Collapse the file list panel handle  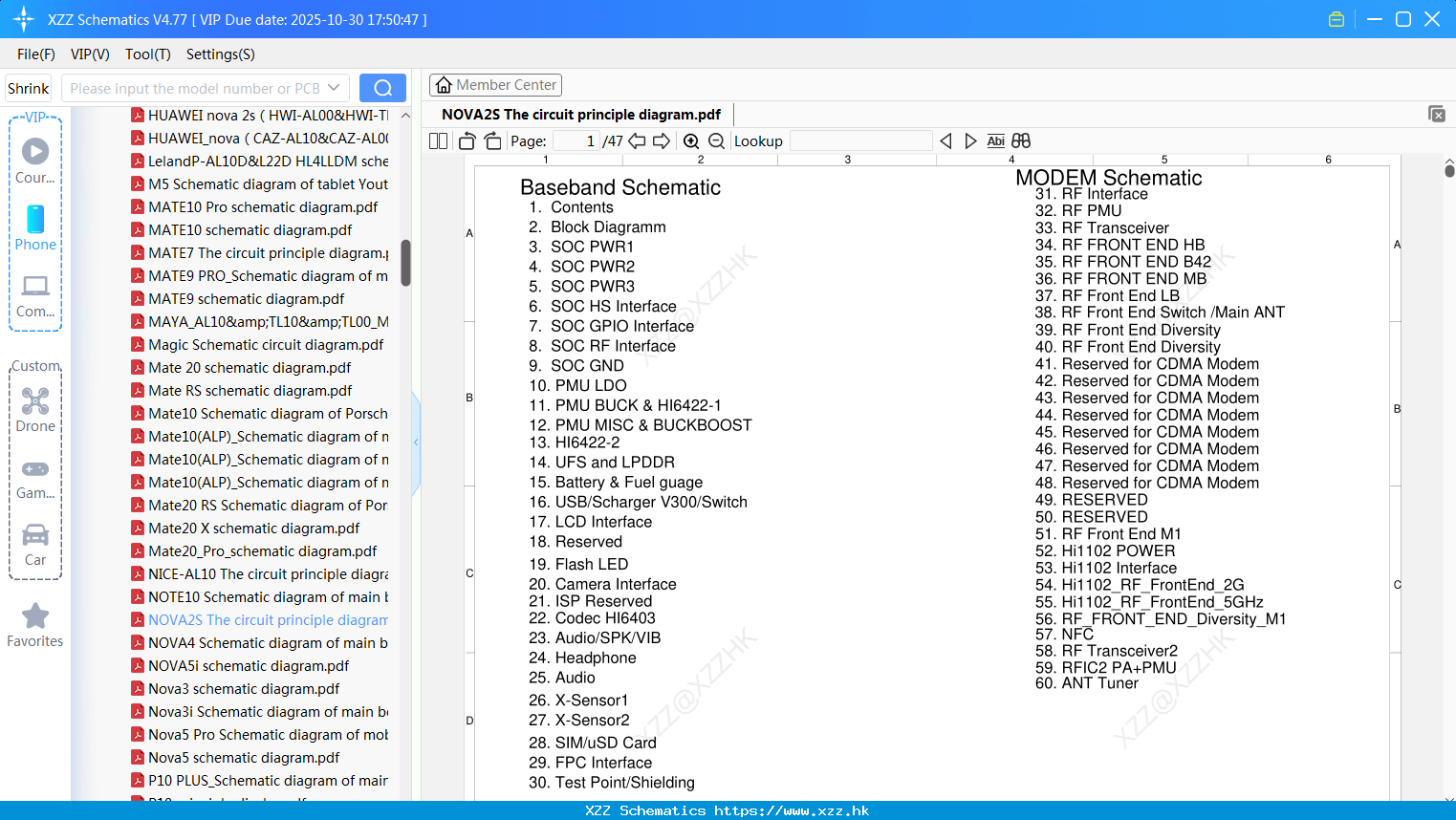(416, 442)
